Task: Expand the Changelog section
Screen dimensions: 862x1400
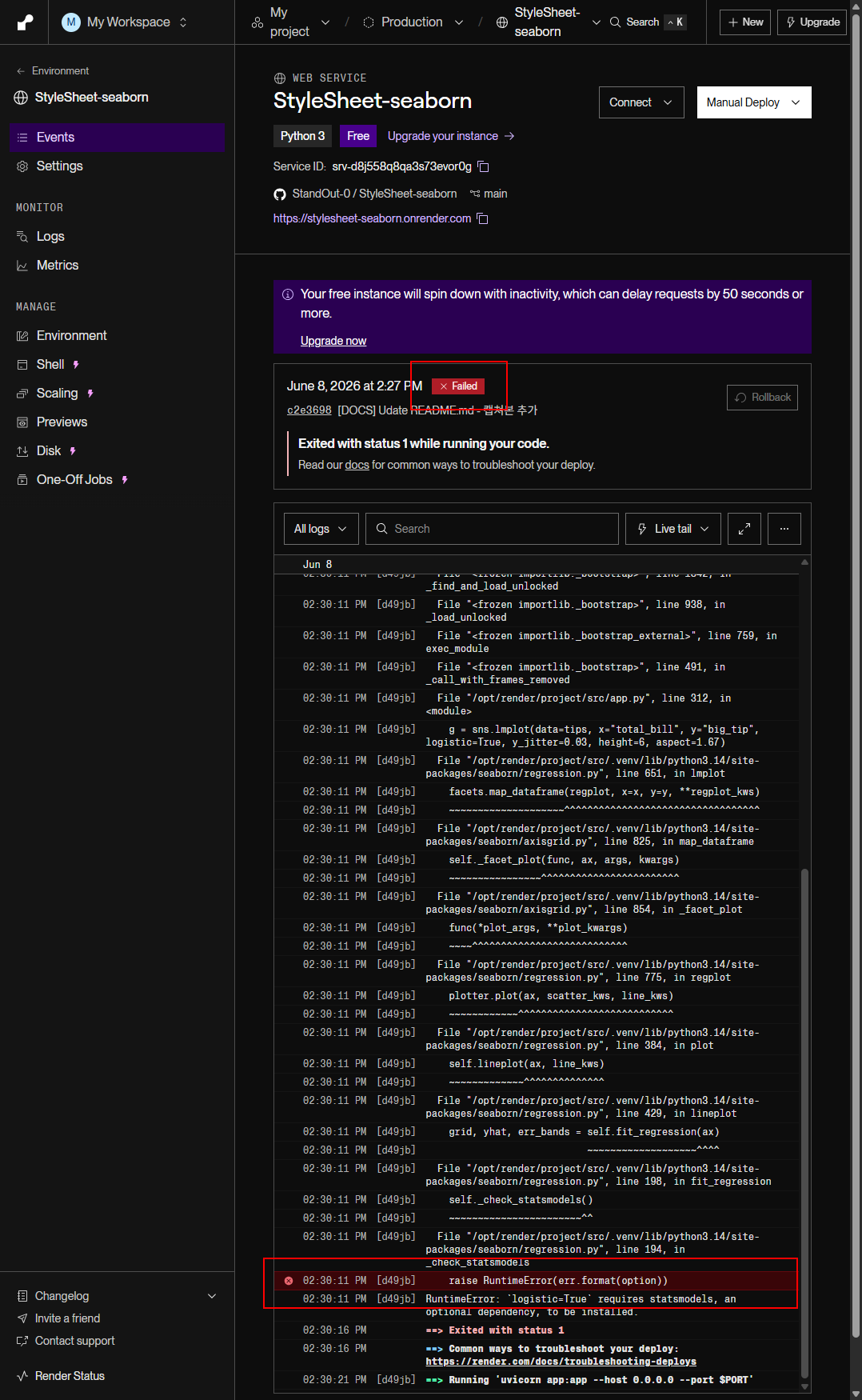Action: tap(117, 1296)
